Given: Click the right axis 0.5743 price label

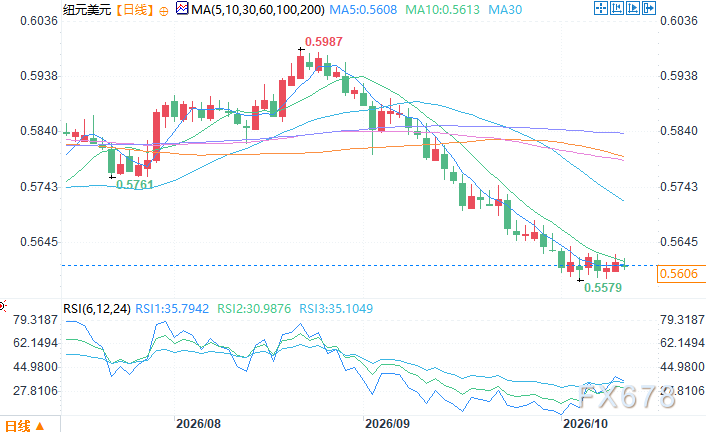Looking at the screenshot, I should coord(679,186).
